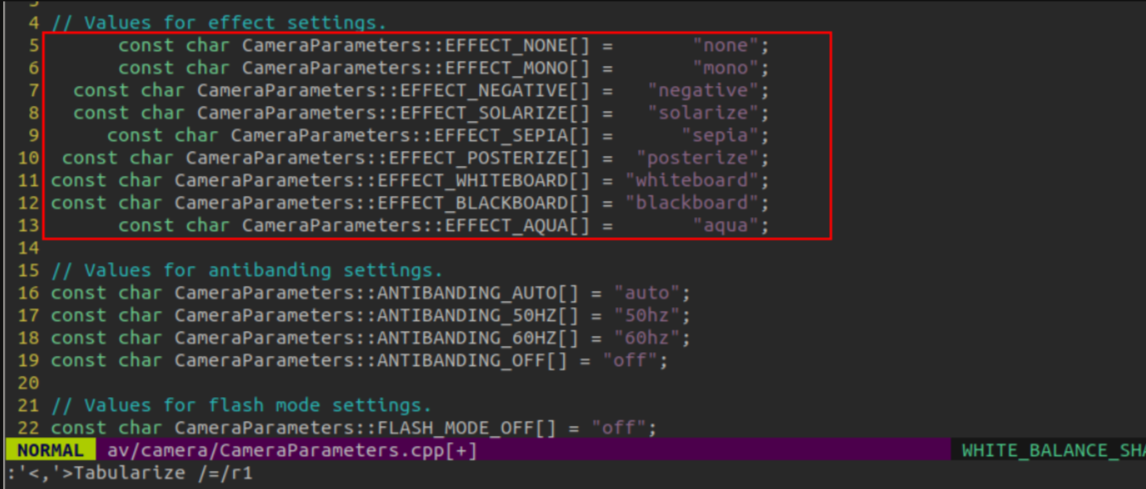Click the "blackboard" string value

click(693, 202)
